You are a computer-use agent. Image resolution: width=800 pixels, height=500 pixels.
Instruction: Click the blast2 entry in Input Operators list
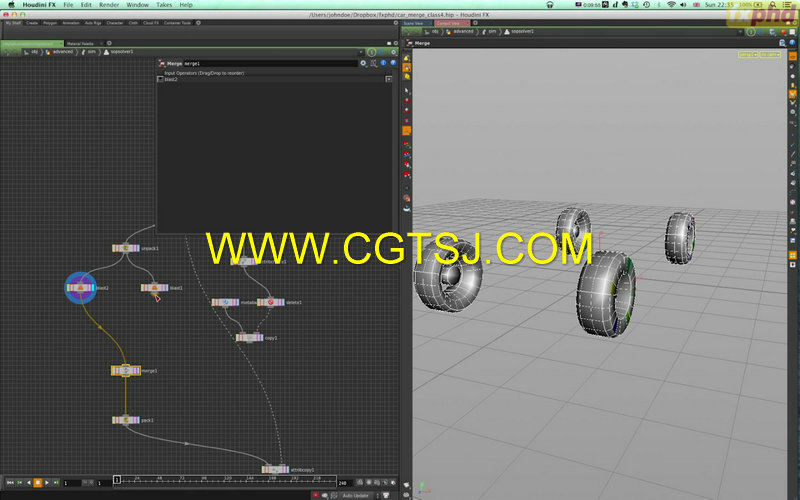click(x=171, y=79)
